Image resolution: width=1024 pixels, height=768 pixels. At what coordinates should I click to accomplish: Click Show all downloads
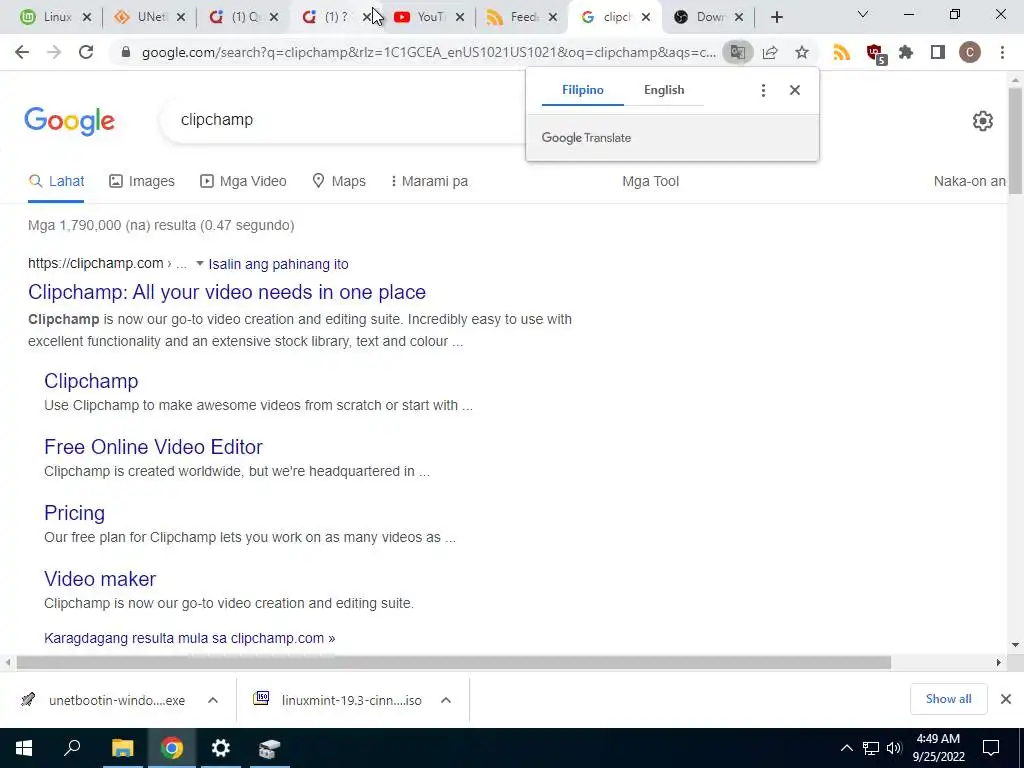click(x=948, y=699)
